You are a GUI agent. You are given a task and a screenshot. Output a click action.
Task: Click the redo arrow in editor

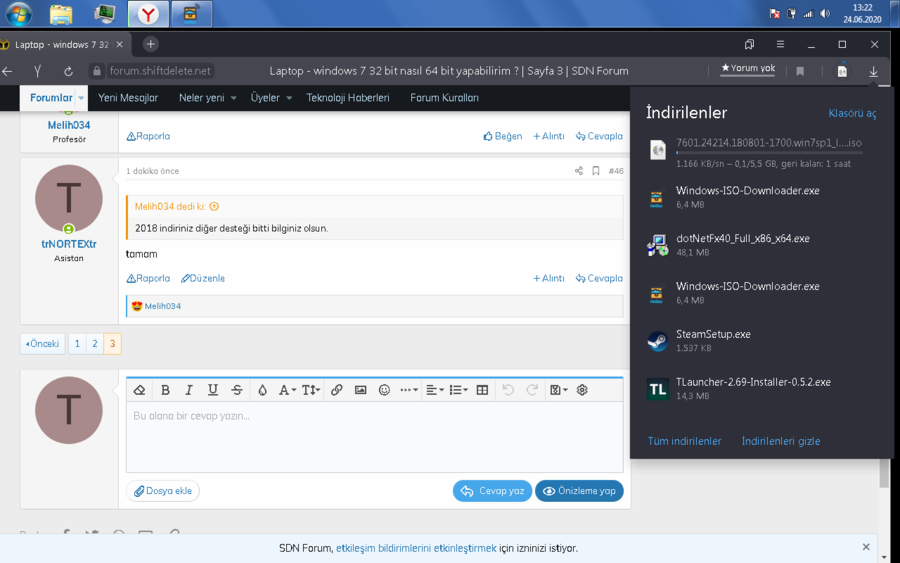[532, 390]
